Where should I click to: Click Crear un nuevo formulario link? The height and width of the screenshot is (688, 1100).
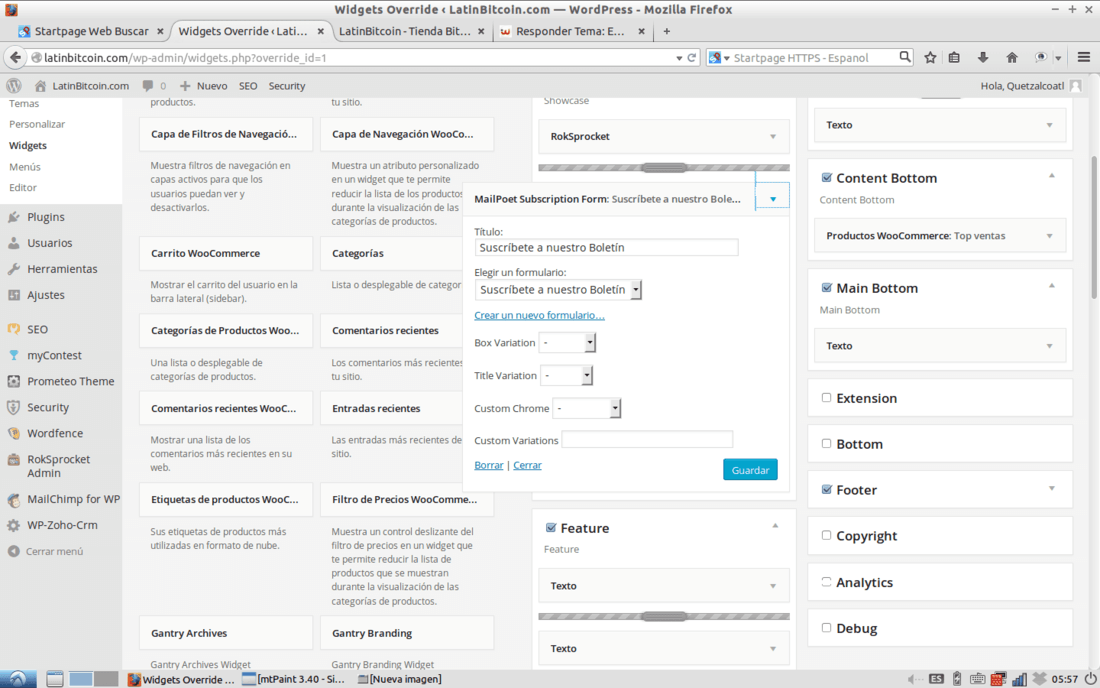(x=539, y=315)
